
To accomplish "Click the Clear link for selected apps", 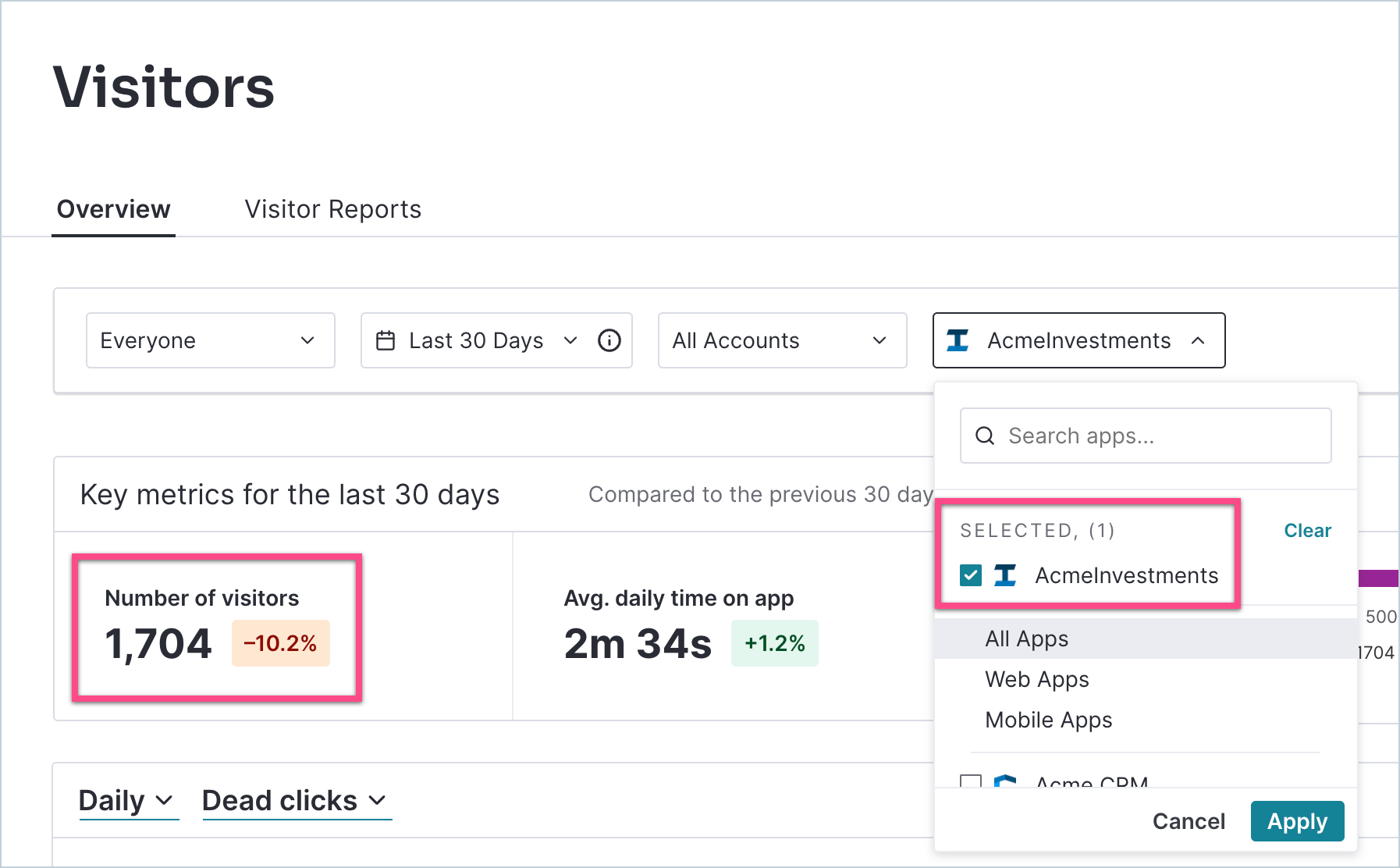I will click(x=1307, y=531).
